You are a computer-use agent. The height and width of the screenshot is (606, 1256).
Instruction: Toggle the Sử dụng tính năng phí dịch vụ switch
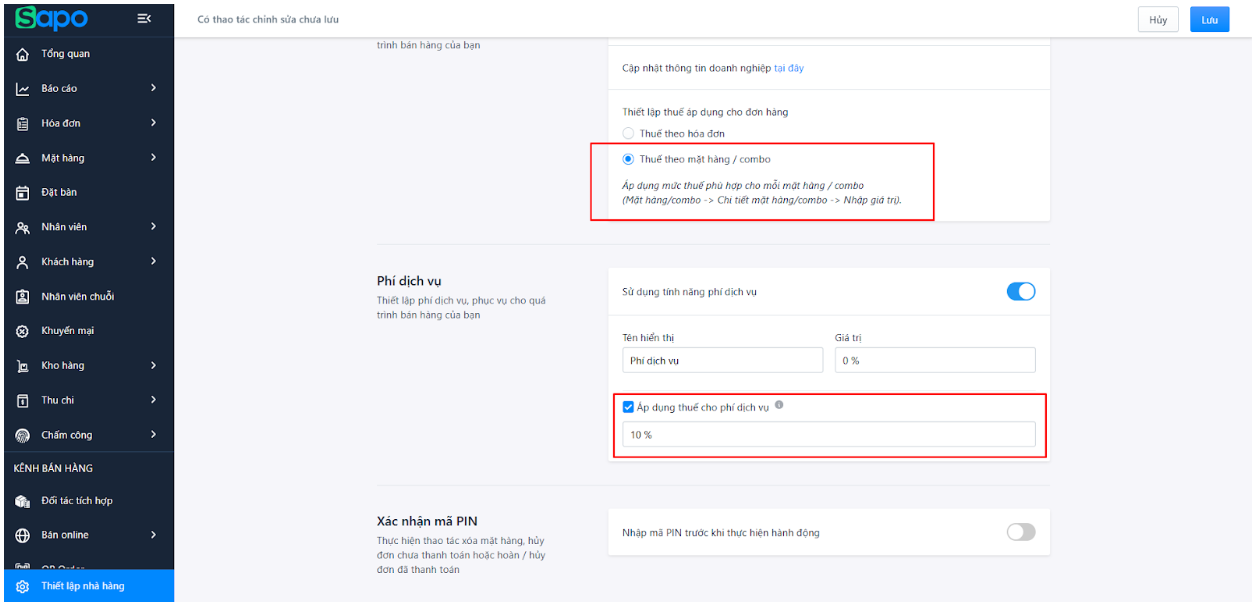pos(1020,292)
